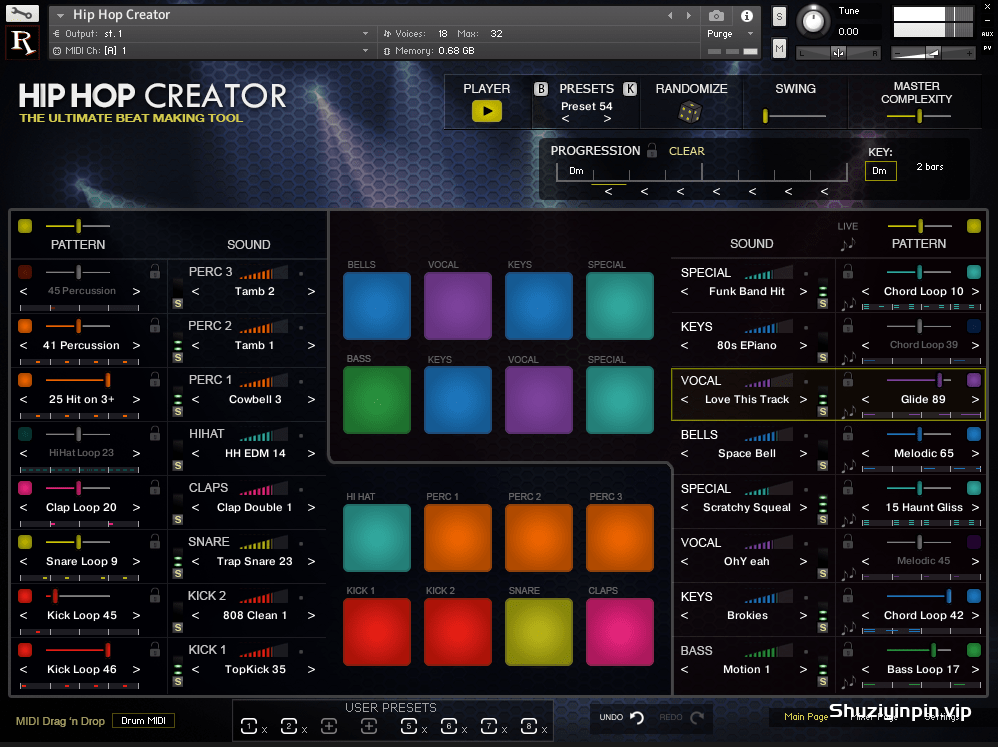Select previous pattern before Kick Loop 45
Viewport: 998px width, 747px height.
(24, 615)
